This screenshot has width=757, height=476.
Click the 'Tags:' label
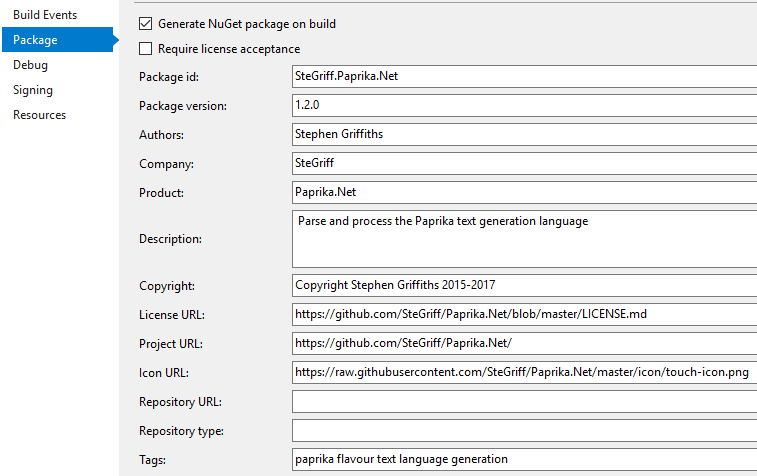coord(152,460)
